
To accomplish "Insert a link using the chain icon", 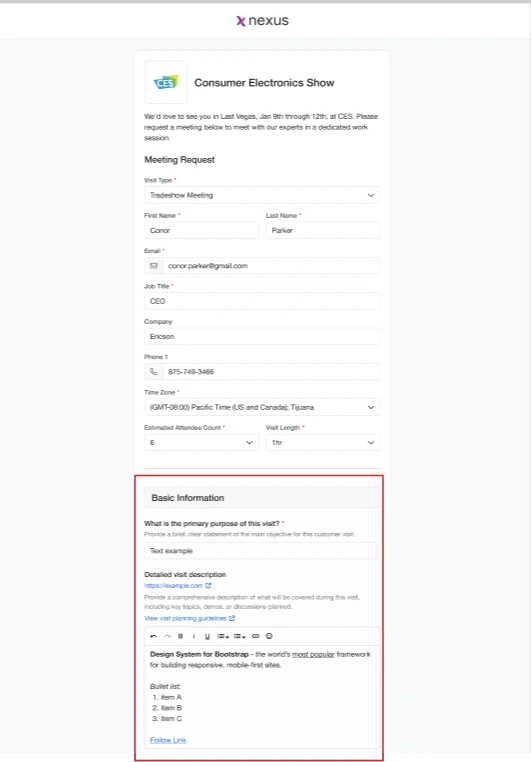I will [256, 636].
